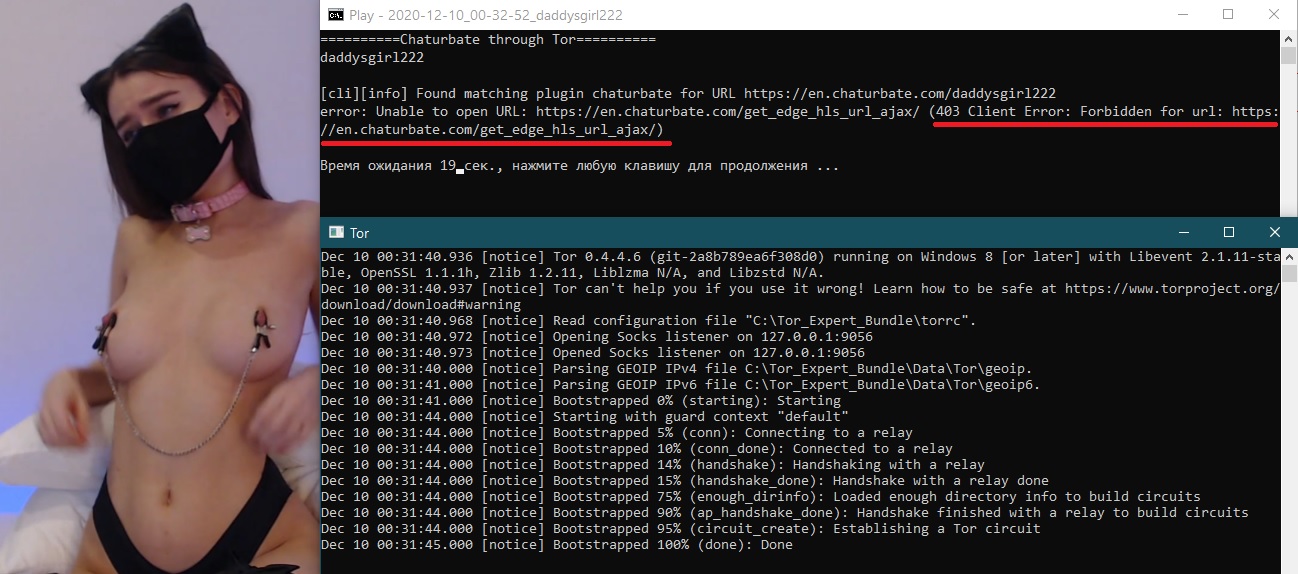Open the Tor window system menu icon
Screen dimensions: 1298x574
tap(335, 232)
